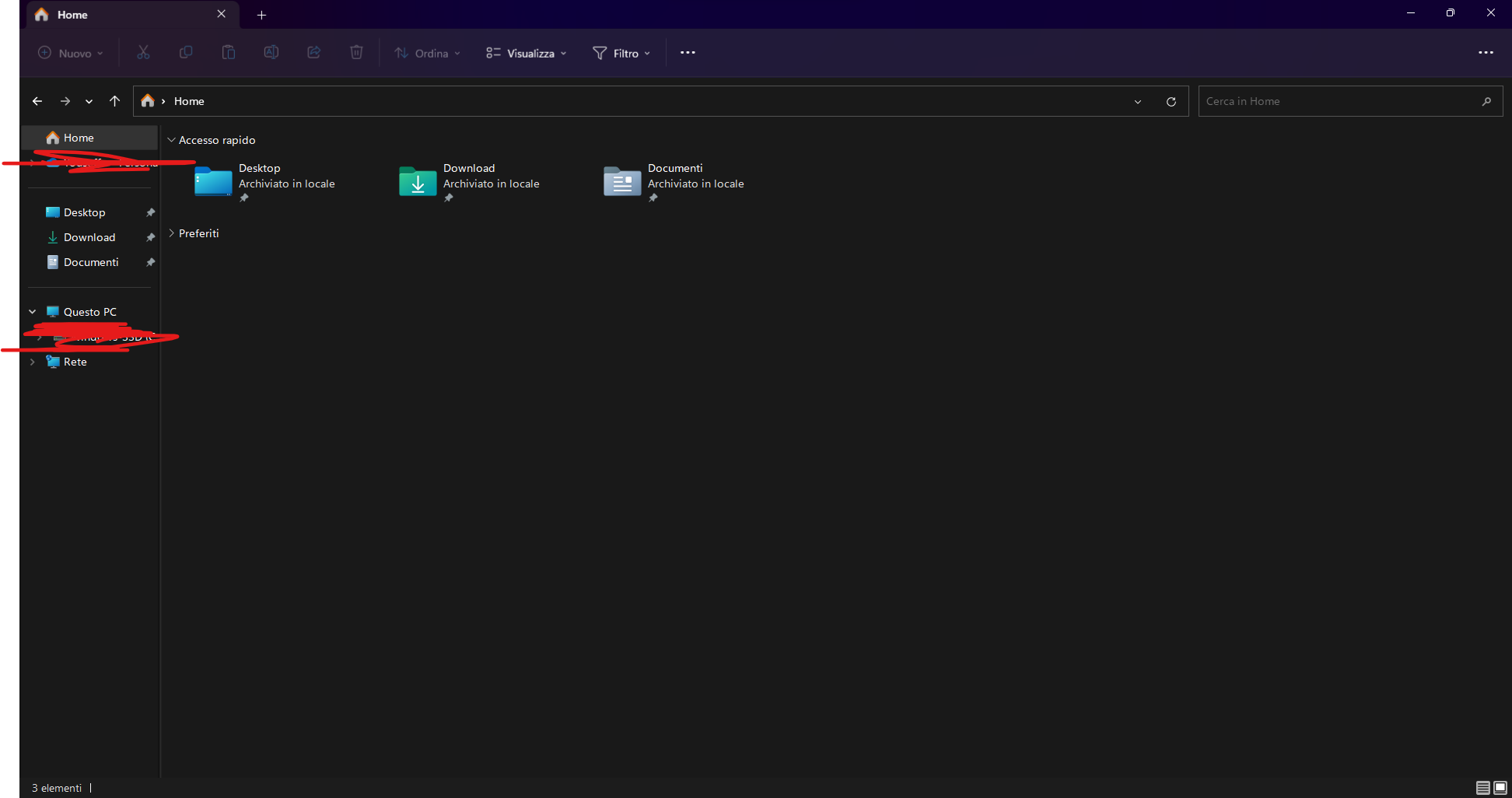The image size is (1512, 798).
Task: Open the Visualizza view options dropdown
Action: 526,53
